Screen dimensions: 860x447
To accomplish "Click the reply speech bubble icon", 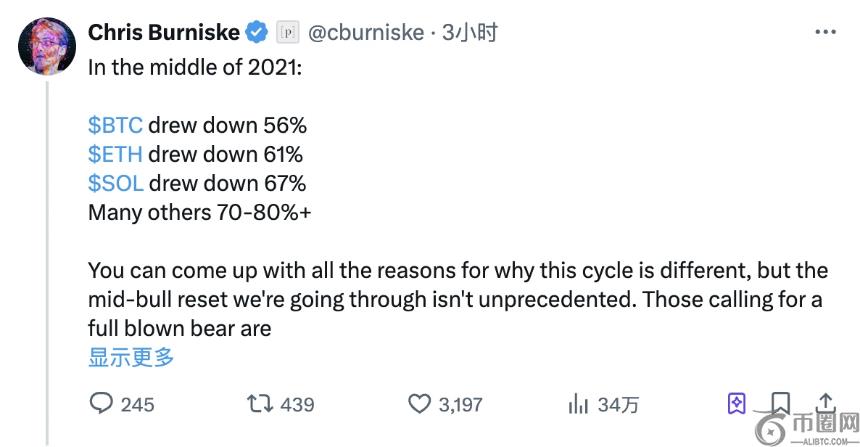I will click(102, 403).
